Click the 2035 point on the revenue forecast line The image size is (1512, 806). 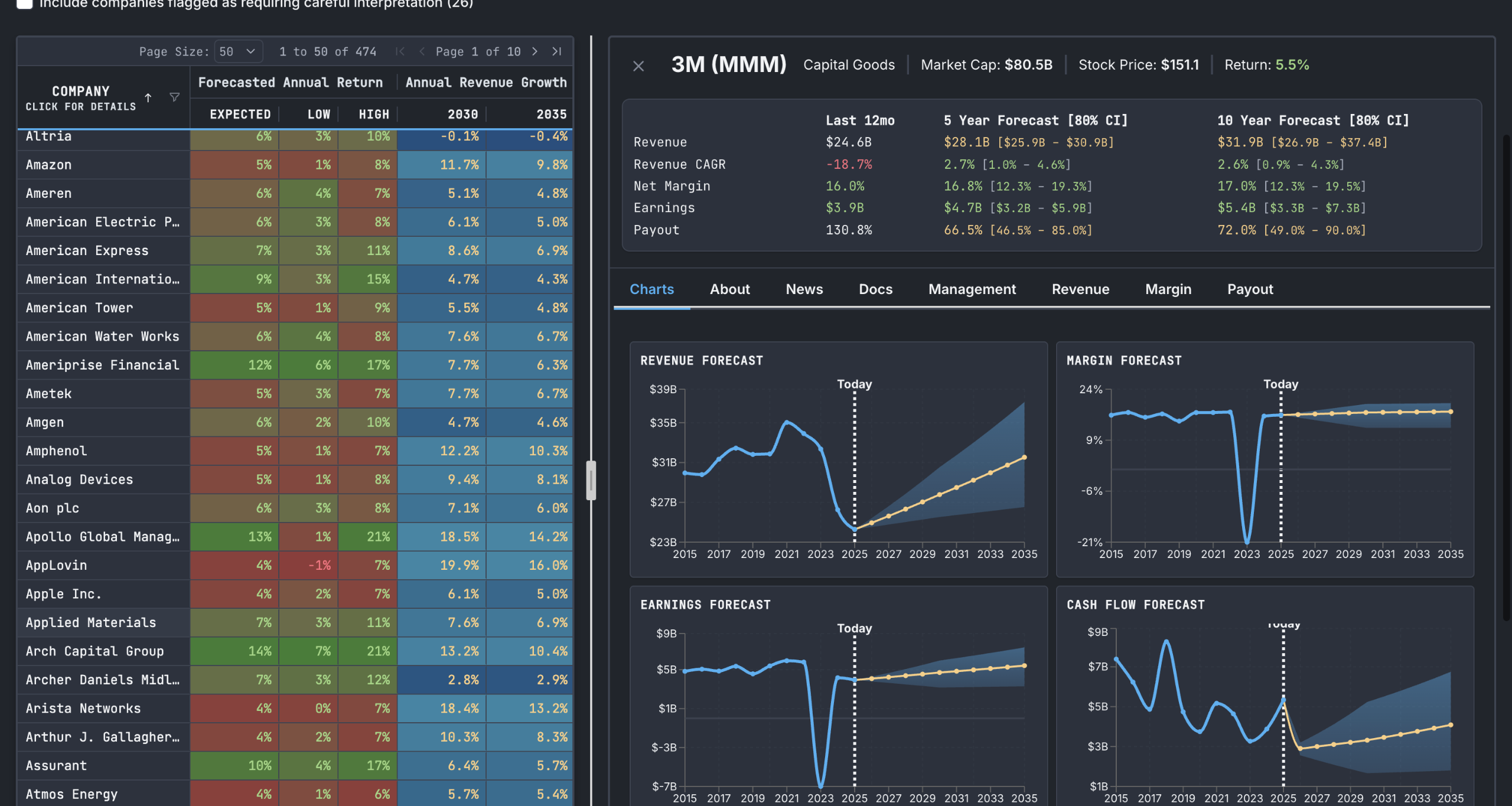(1024, 458)
